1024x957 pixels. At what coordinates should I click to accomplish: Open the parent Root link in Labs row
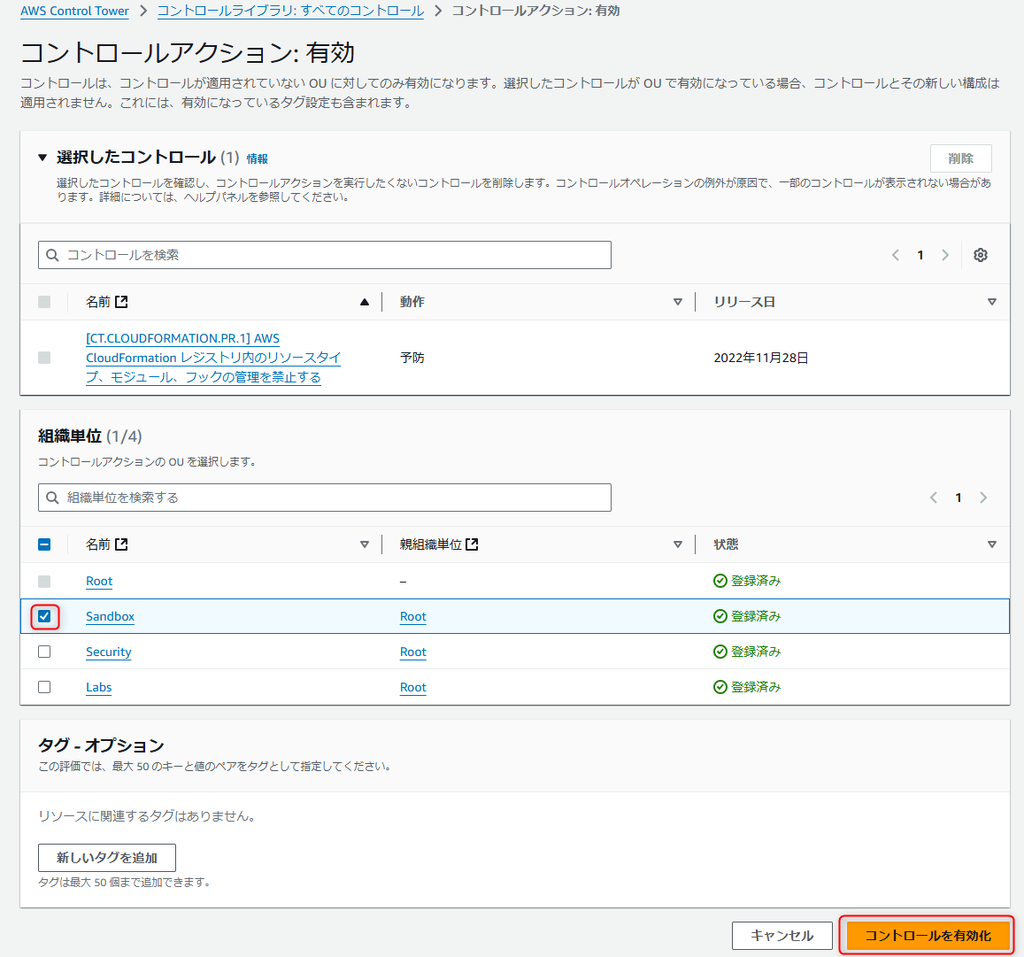413,687
